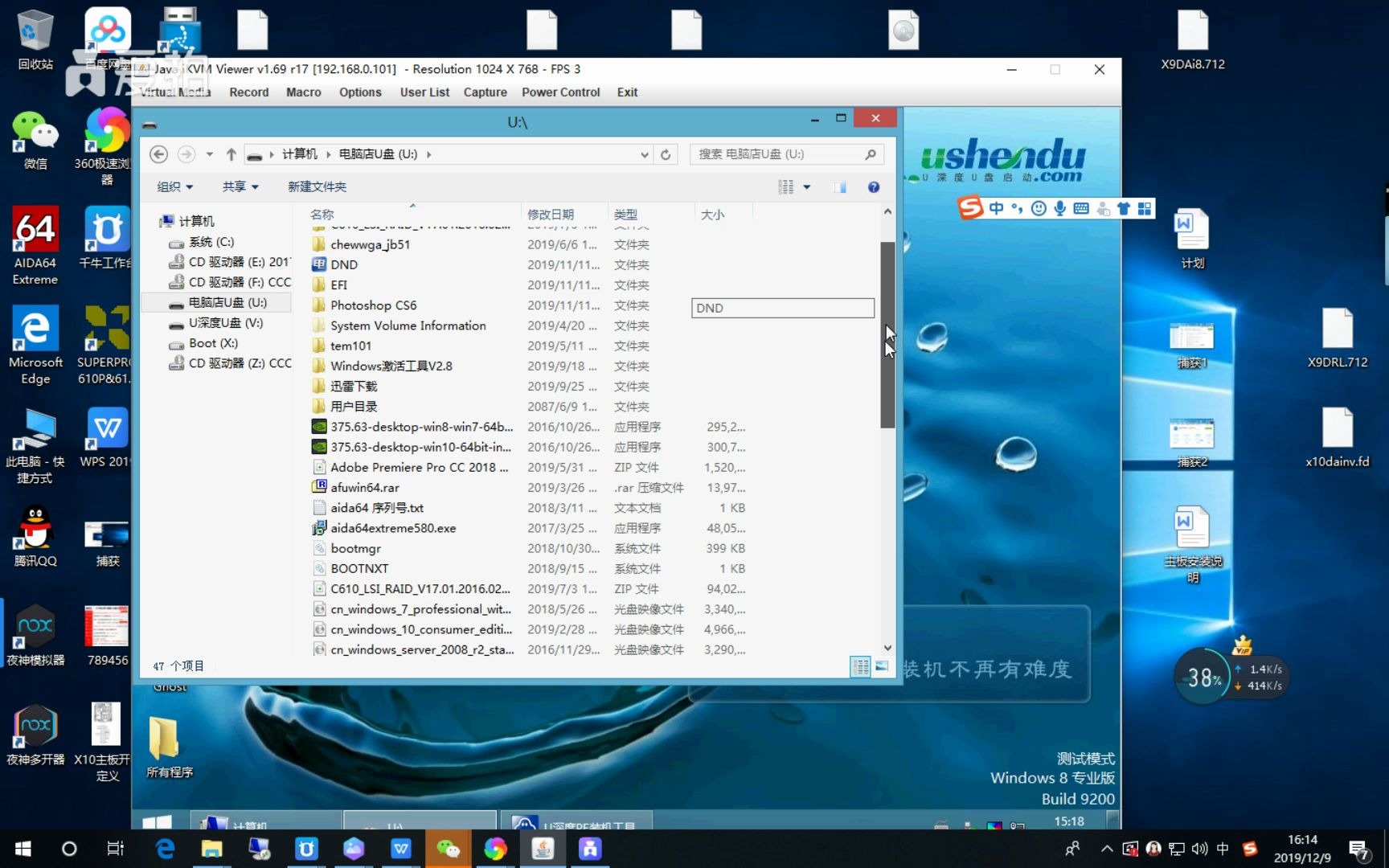
Task: Click Exit in KVM Viewer menu
Action: coord(627,92)
